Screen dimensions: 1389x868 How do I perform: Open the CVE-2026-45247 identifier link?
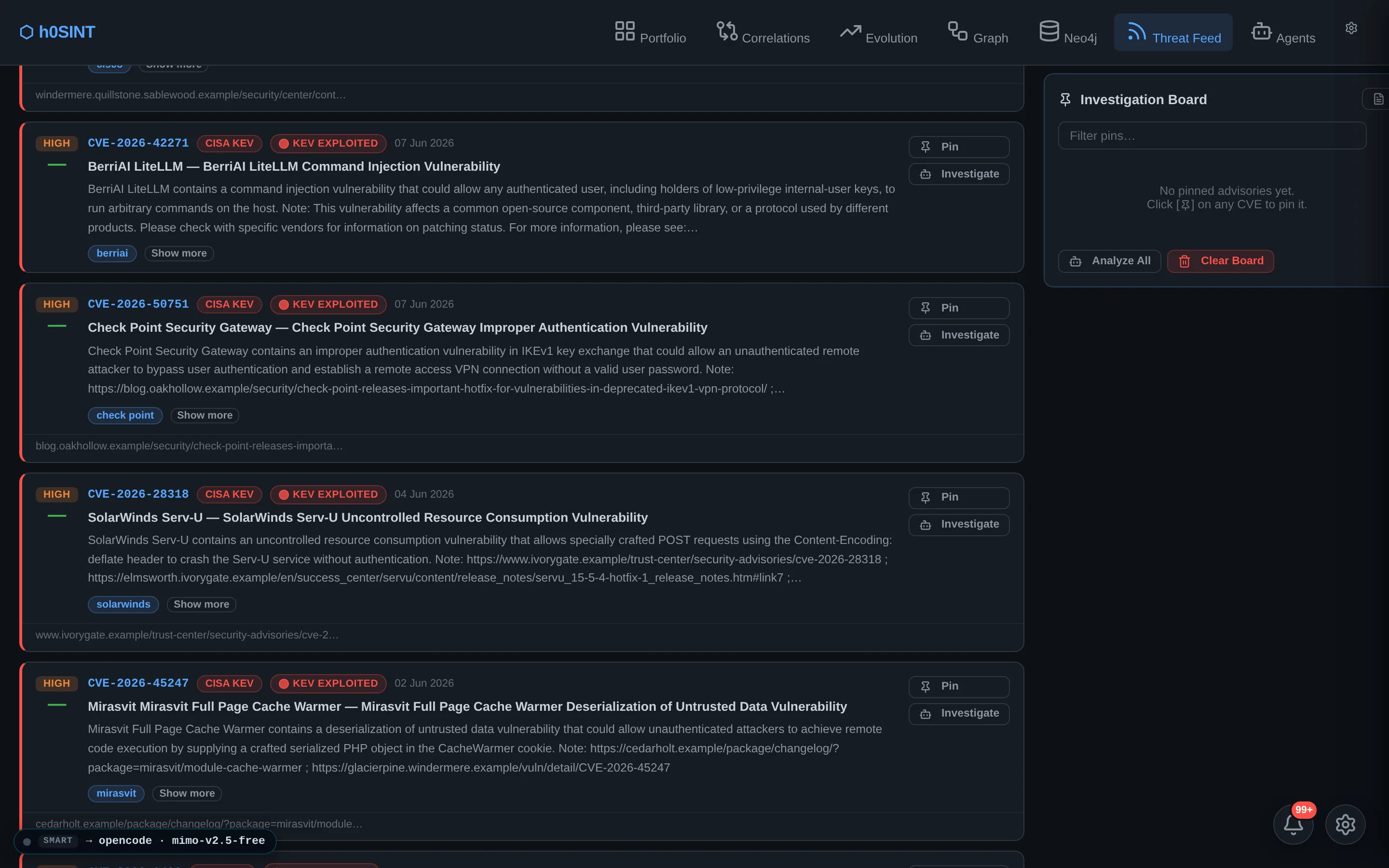[x=138, y=683]
